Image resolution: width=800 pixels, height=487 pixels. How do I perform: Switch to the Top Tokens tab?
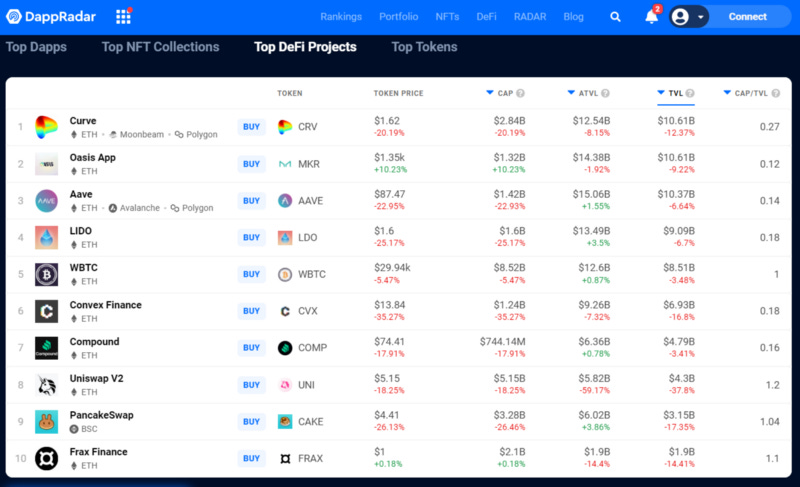point(424,47)
